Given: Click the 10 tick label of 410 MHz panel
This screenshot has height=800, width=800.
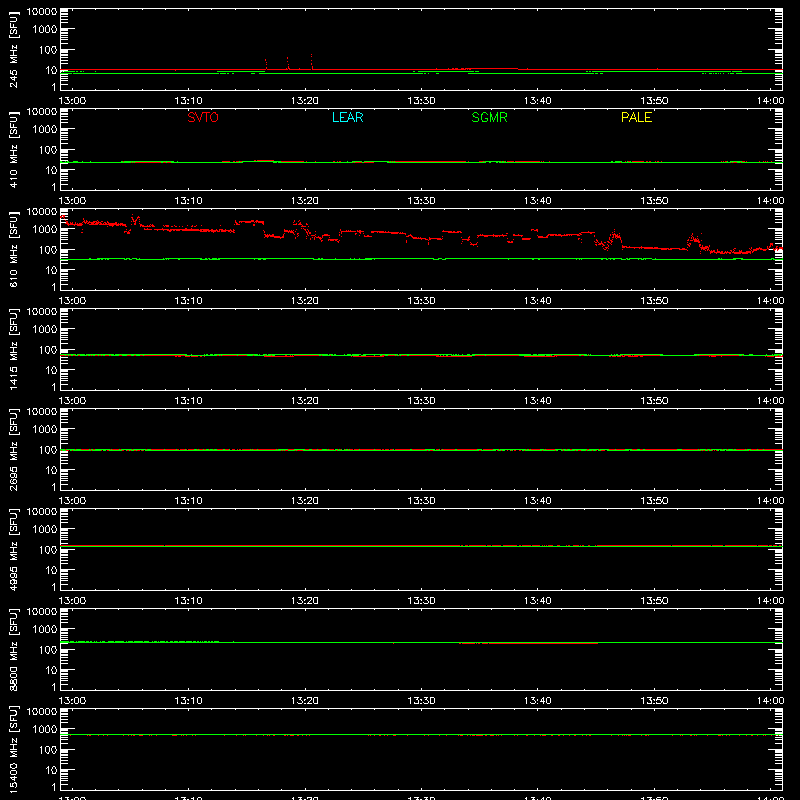Looking at the screenshot, I should pyautogui.click(x=51, y=170).
